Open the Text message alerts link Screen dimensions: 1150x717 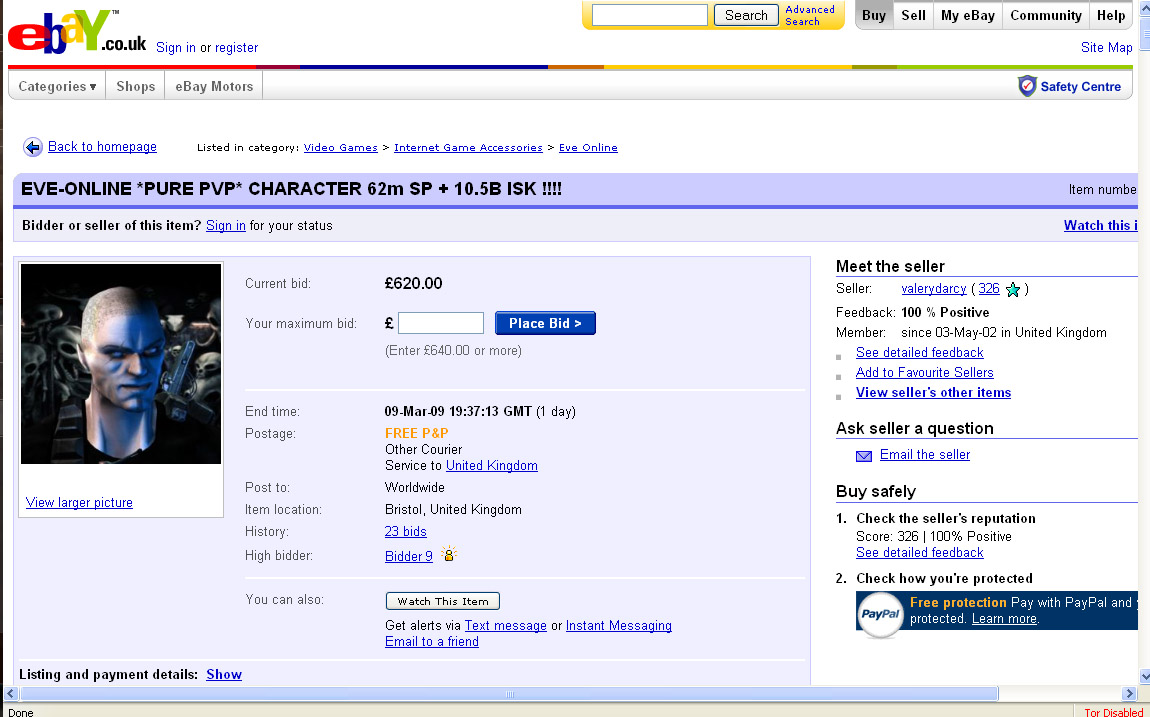[x=505, y=625]
